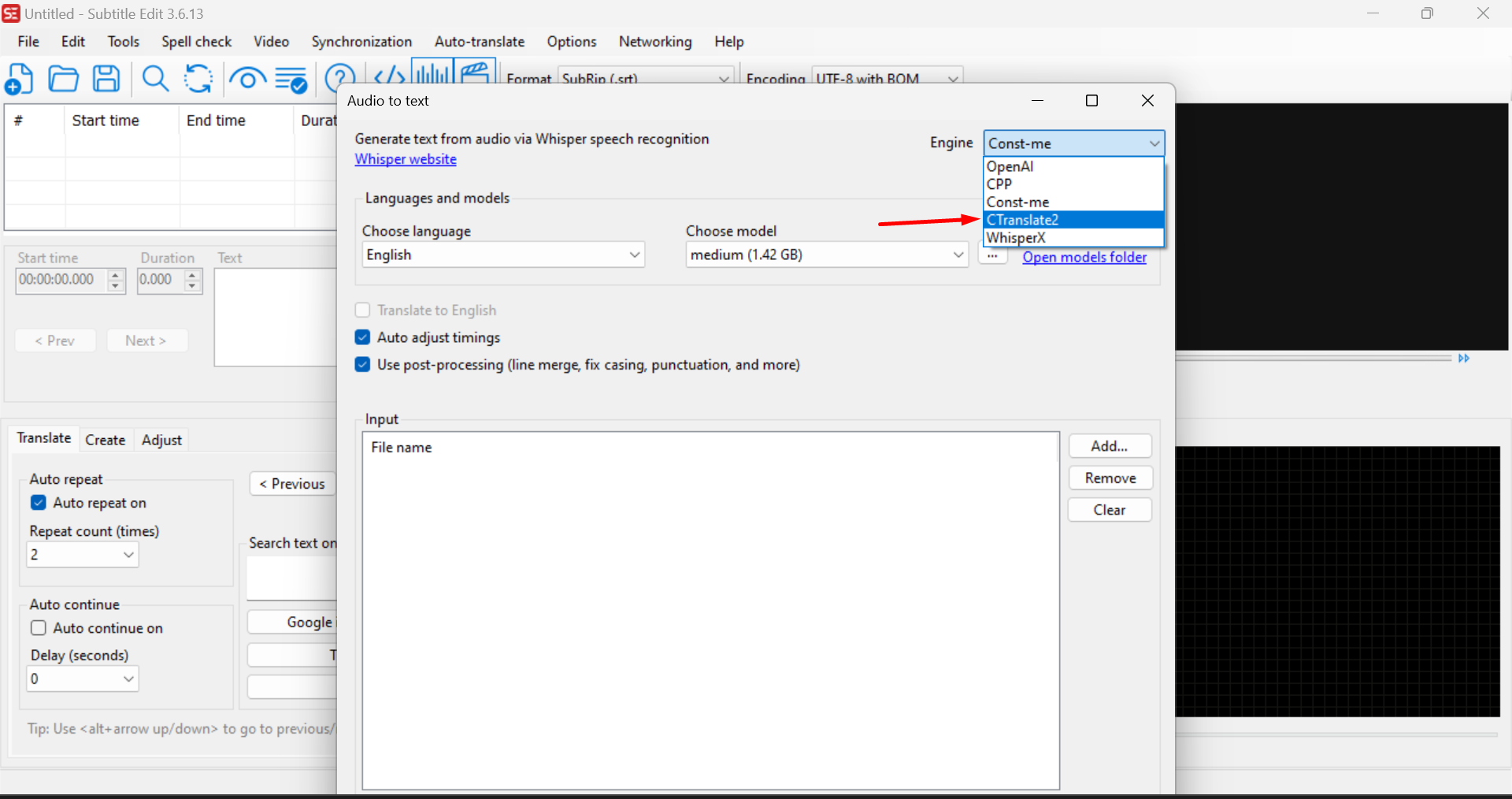Image resolution: width=1512 pixels, height=799 pixels.
Task: Click the Add... input file button
Action: click(x=1110, y=446)
